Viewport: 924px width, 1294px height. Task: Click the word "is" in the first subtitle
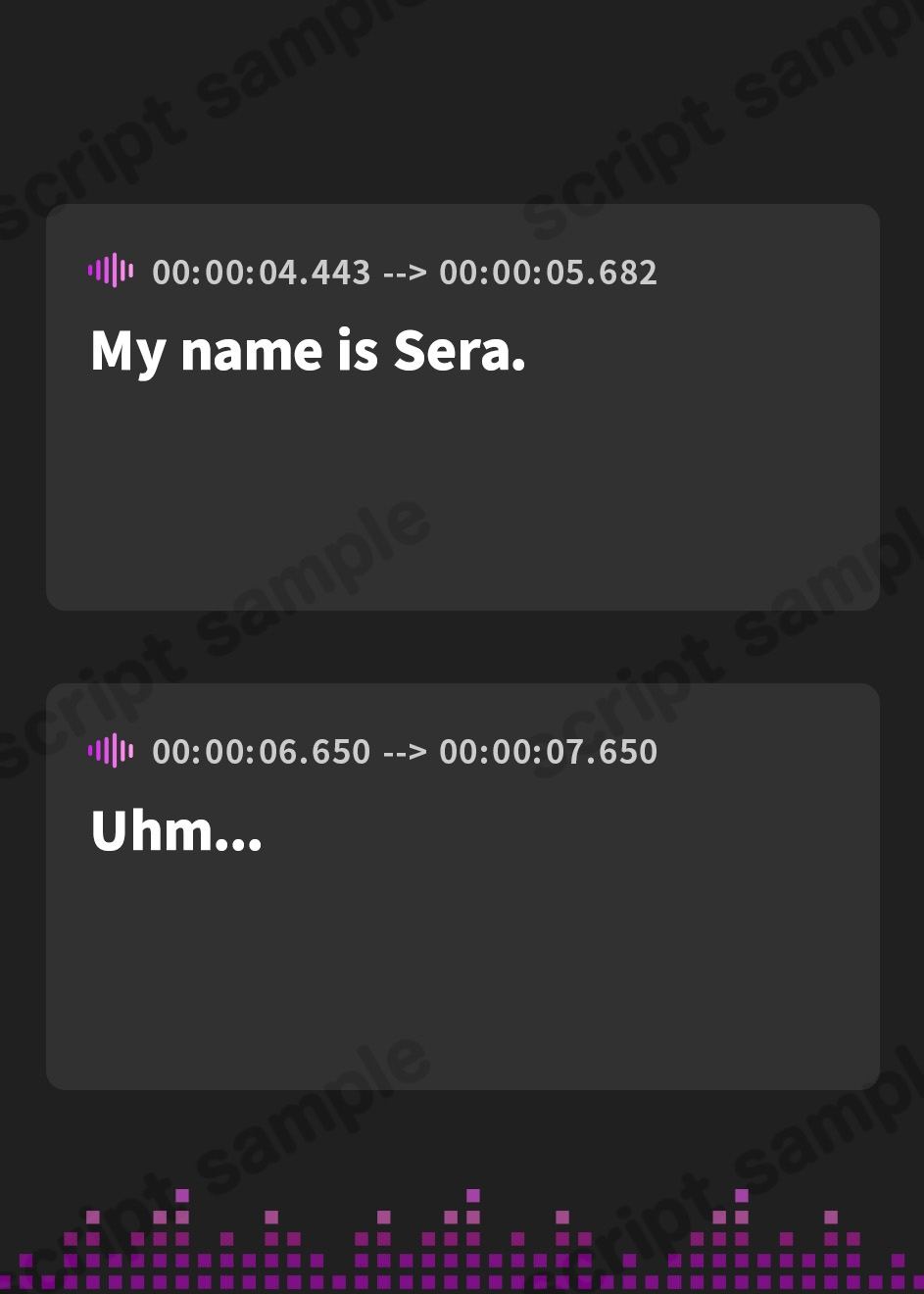click(358, 352)
